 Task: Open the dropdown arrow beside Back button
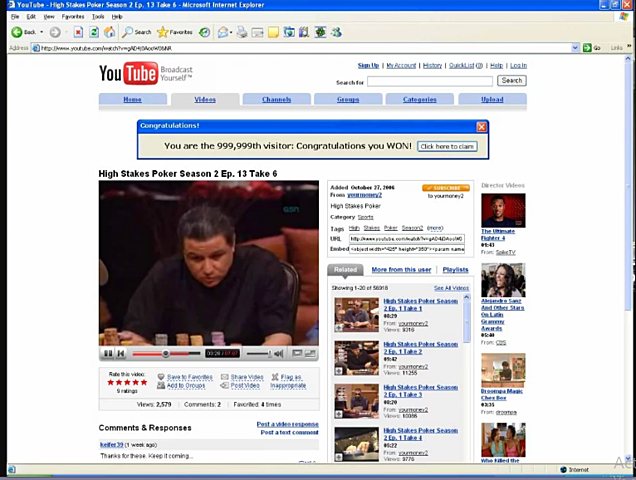click(41, 32)
